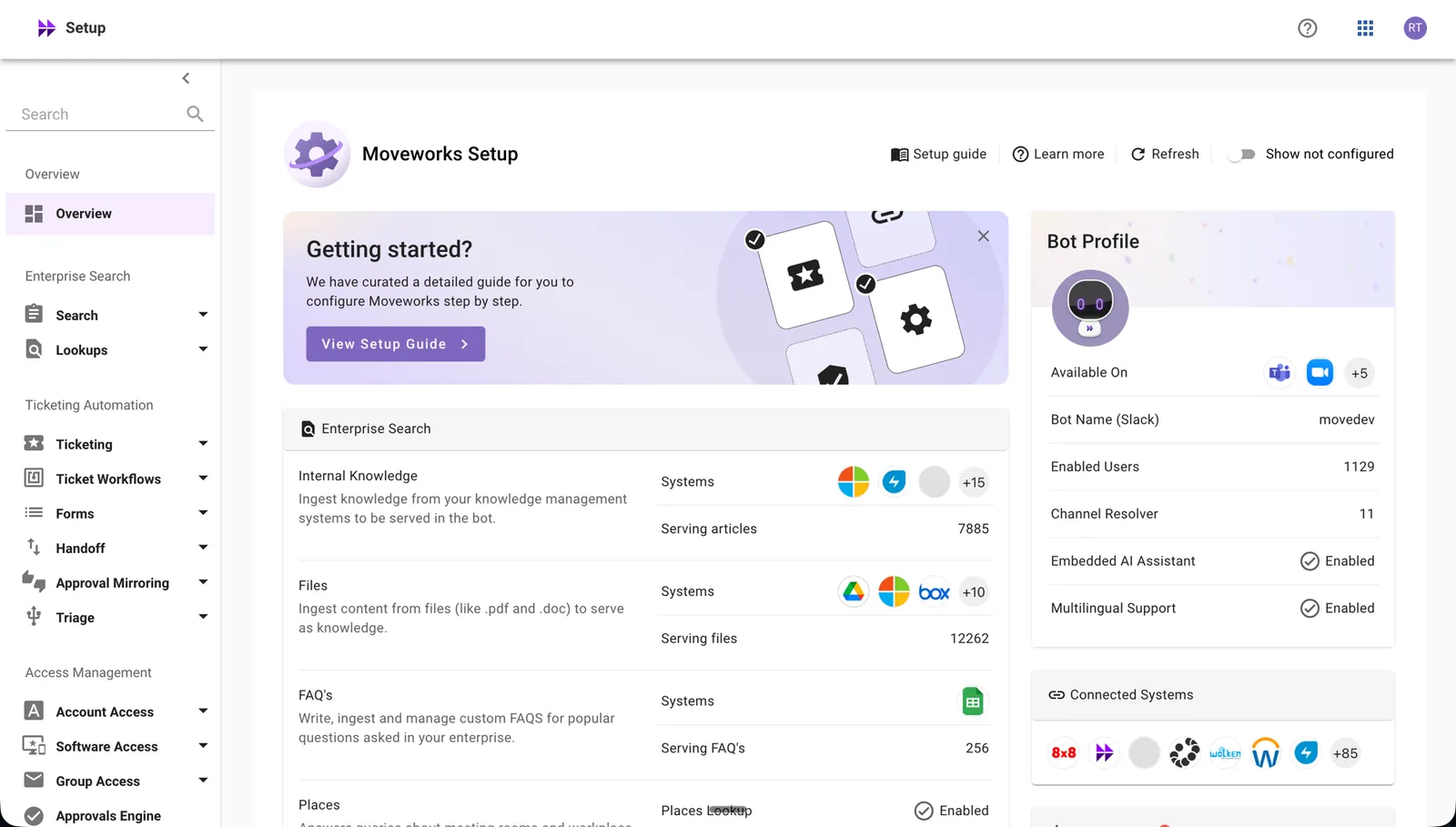The width and height of the screenshot is (1456, 827).
Task: Click the Microsoft Teams icon in Available On
Action: click(1279, 373)
